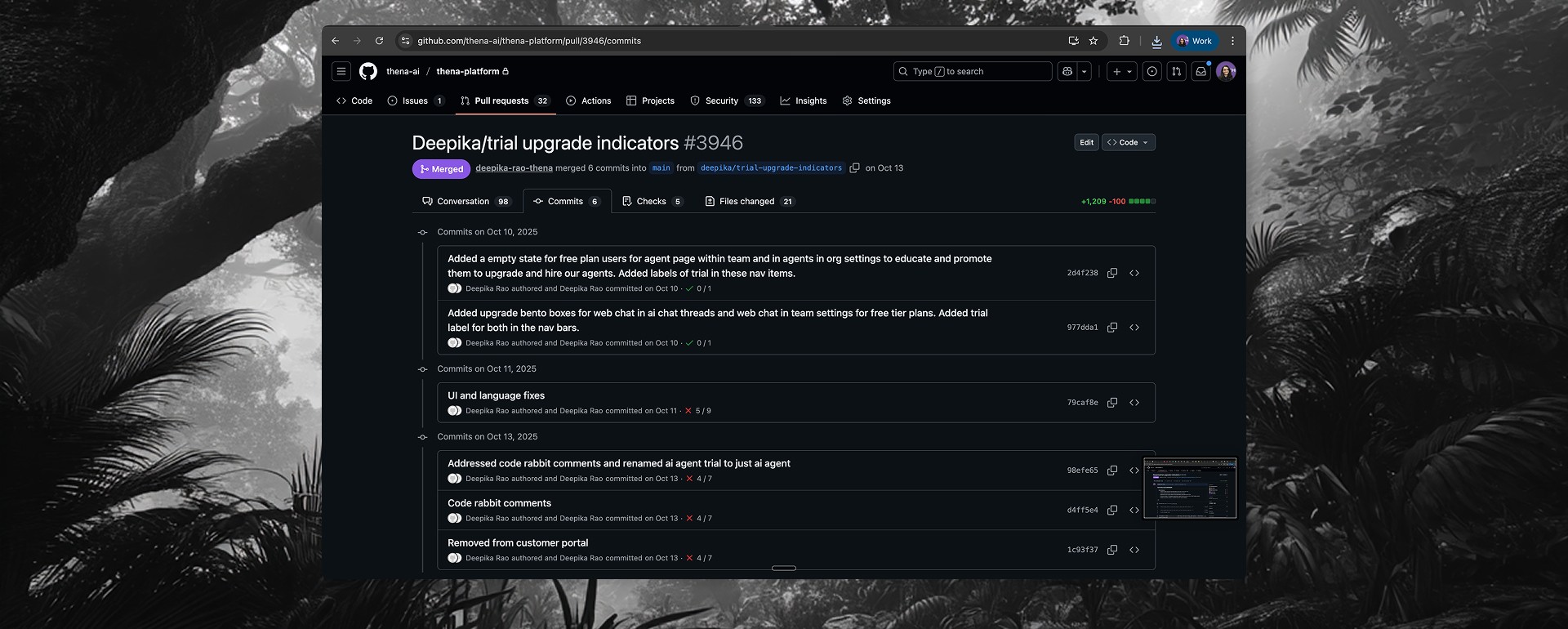Open browser downloads icon
The height and width of the screenshot is (629, 1568).
(x=1156, y=41)
